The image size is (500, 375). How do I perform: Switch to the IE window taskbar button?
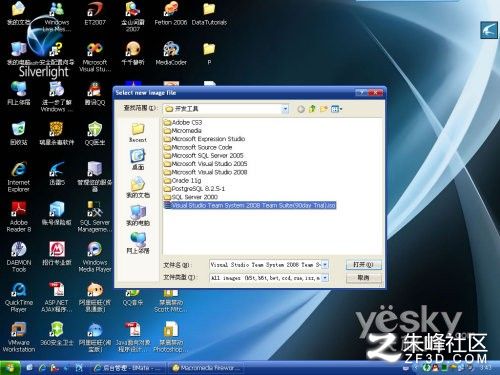[127, 368]
